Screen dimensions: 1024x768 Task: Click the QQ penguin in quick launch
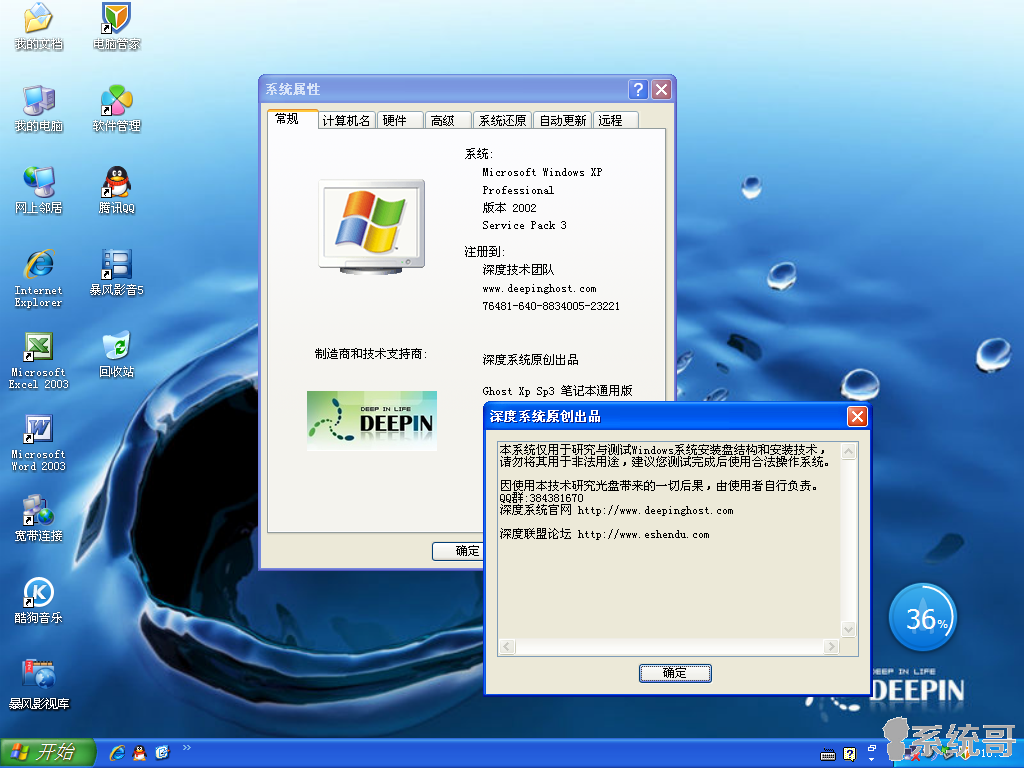140,753
